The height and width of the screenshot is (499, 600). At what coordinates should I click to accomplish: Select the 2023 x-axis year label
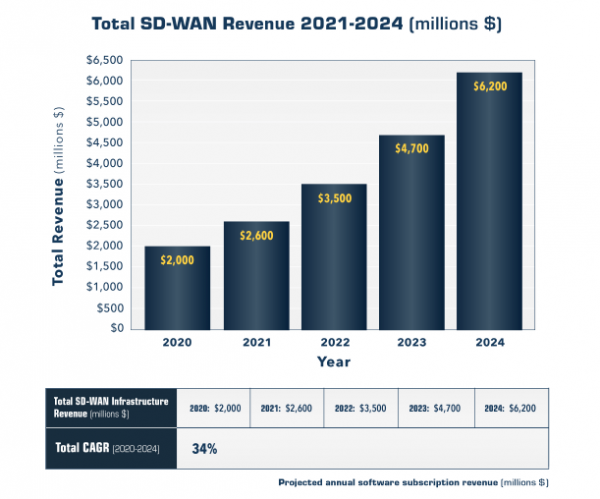point(412,342)
